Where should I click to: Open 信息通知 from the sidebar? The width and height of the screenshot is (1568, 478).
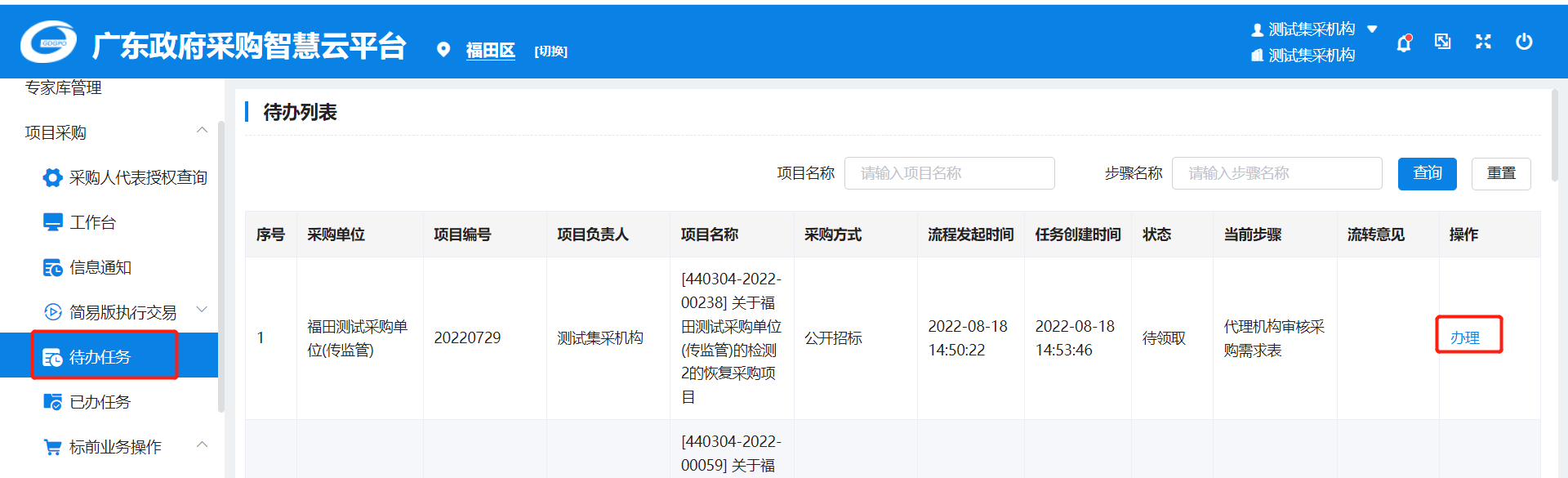(x=100, y=267)
